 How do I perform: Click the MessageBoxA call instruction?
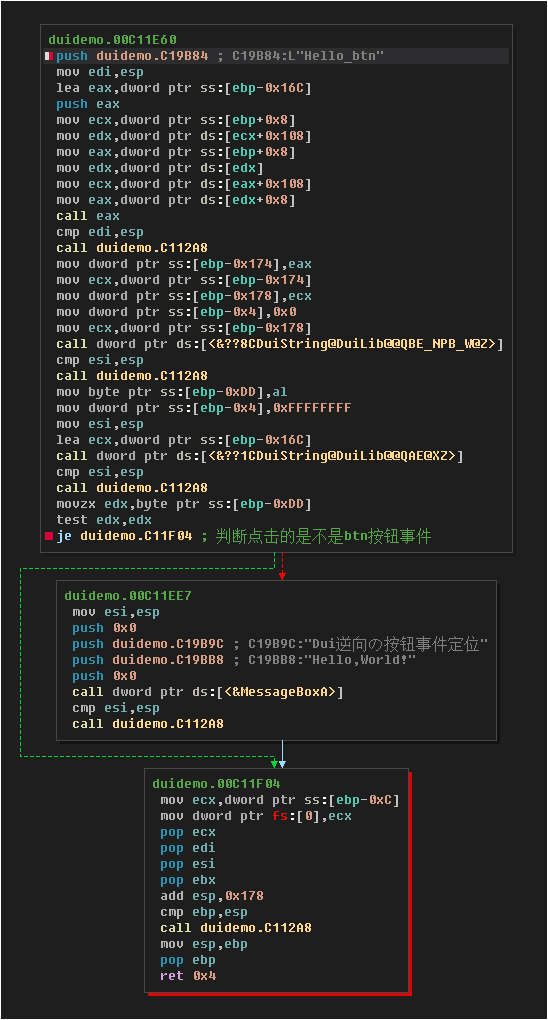point(208,692)
